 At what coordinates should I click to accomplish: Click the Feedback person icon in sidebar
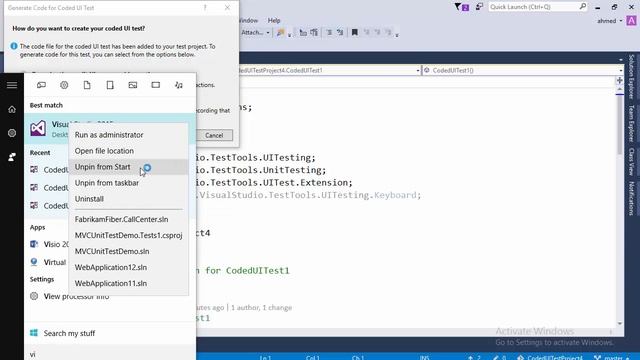pyautogui.click(x=12, y=157)
